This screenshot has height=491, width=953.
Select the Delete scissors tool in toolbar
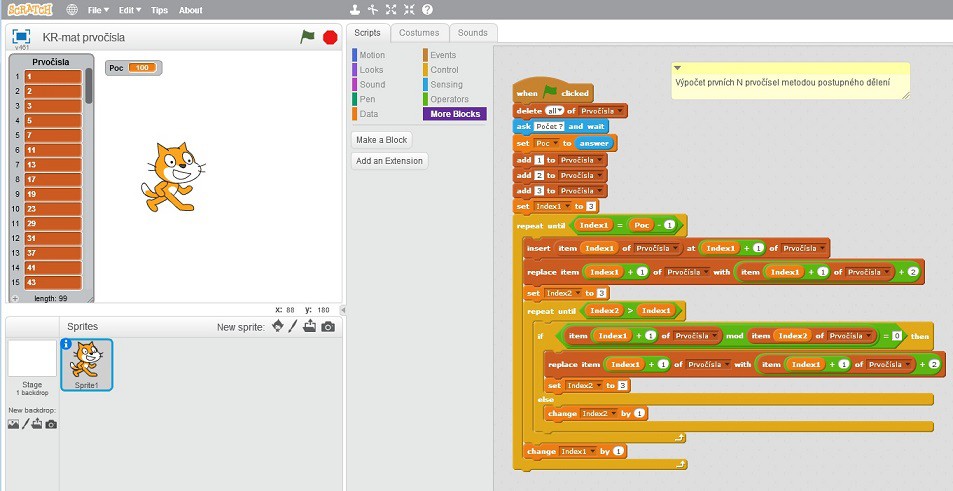[373, 10]
